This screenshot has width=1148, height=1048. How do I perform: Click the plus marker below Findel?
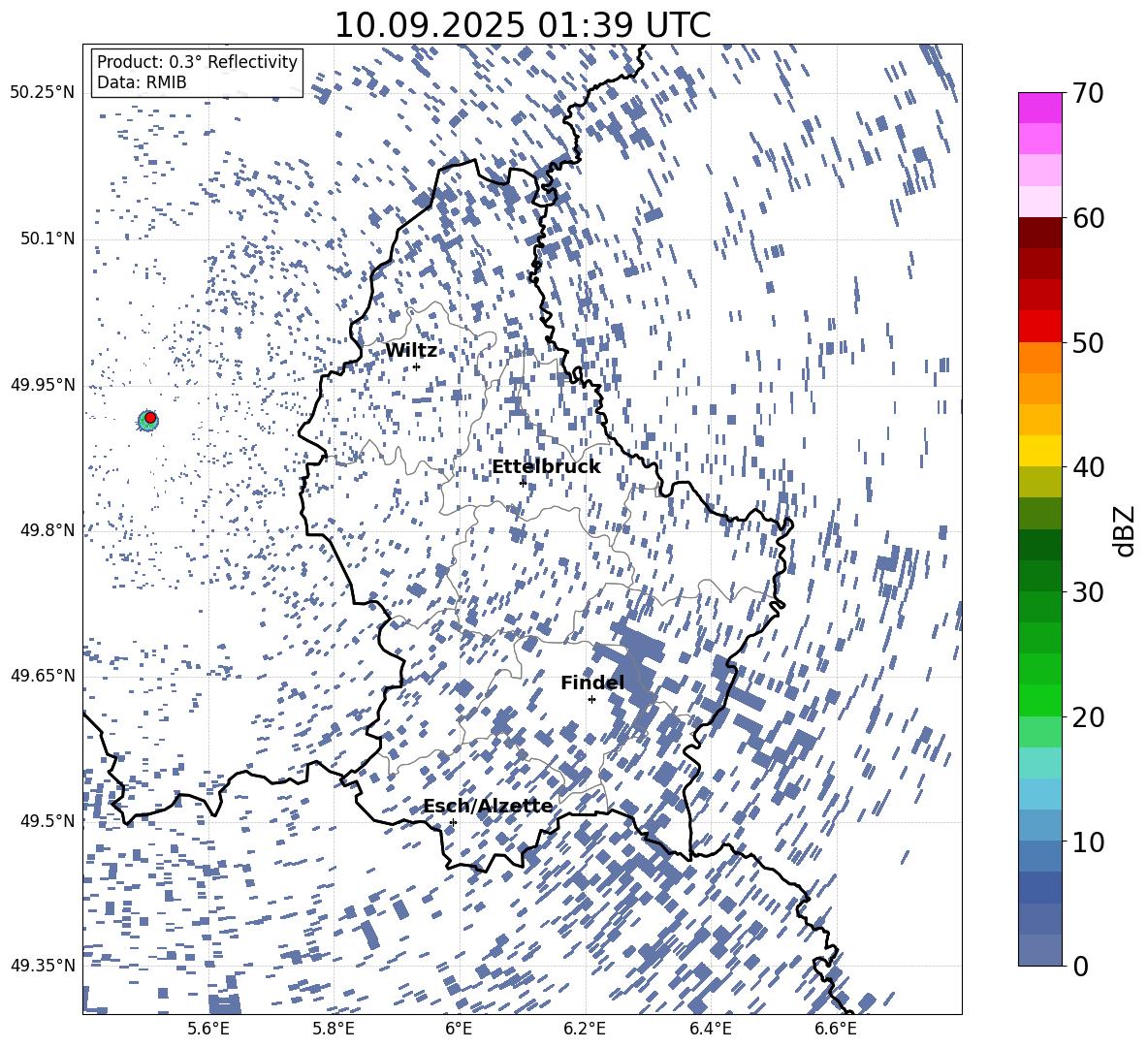[591, 700]
